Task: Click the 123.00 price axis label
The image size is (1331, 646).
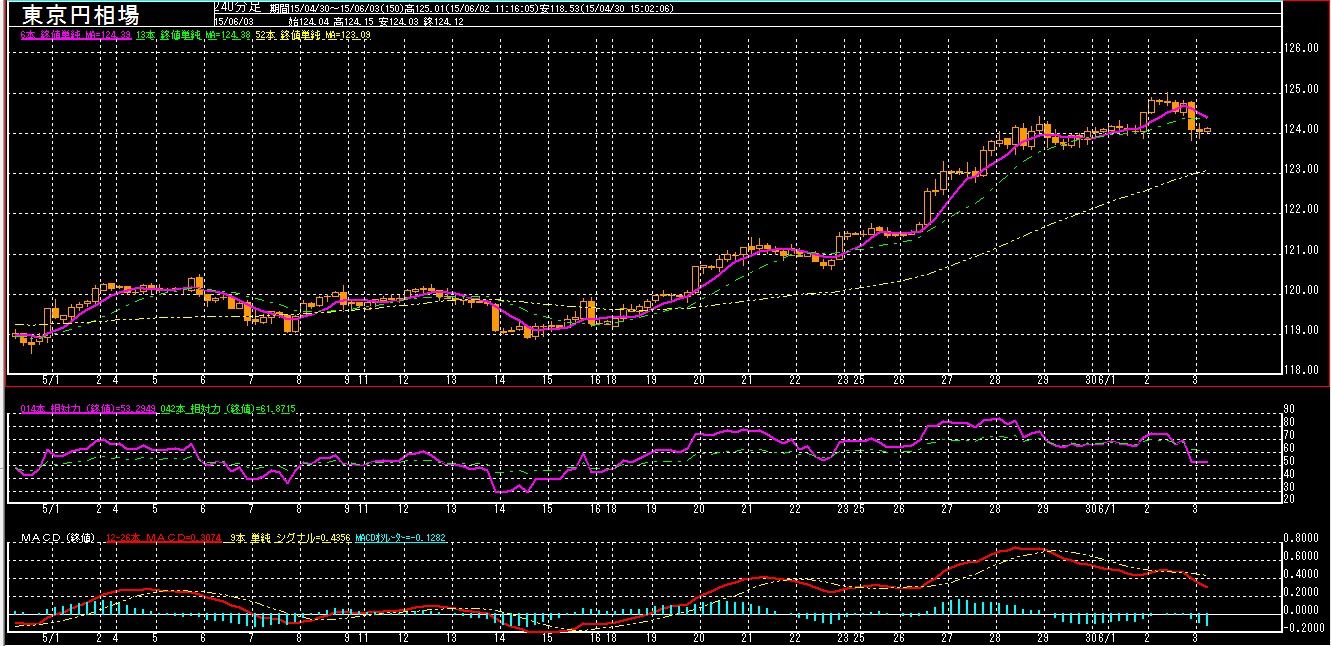Action: (1303, 169)
